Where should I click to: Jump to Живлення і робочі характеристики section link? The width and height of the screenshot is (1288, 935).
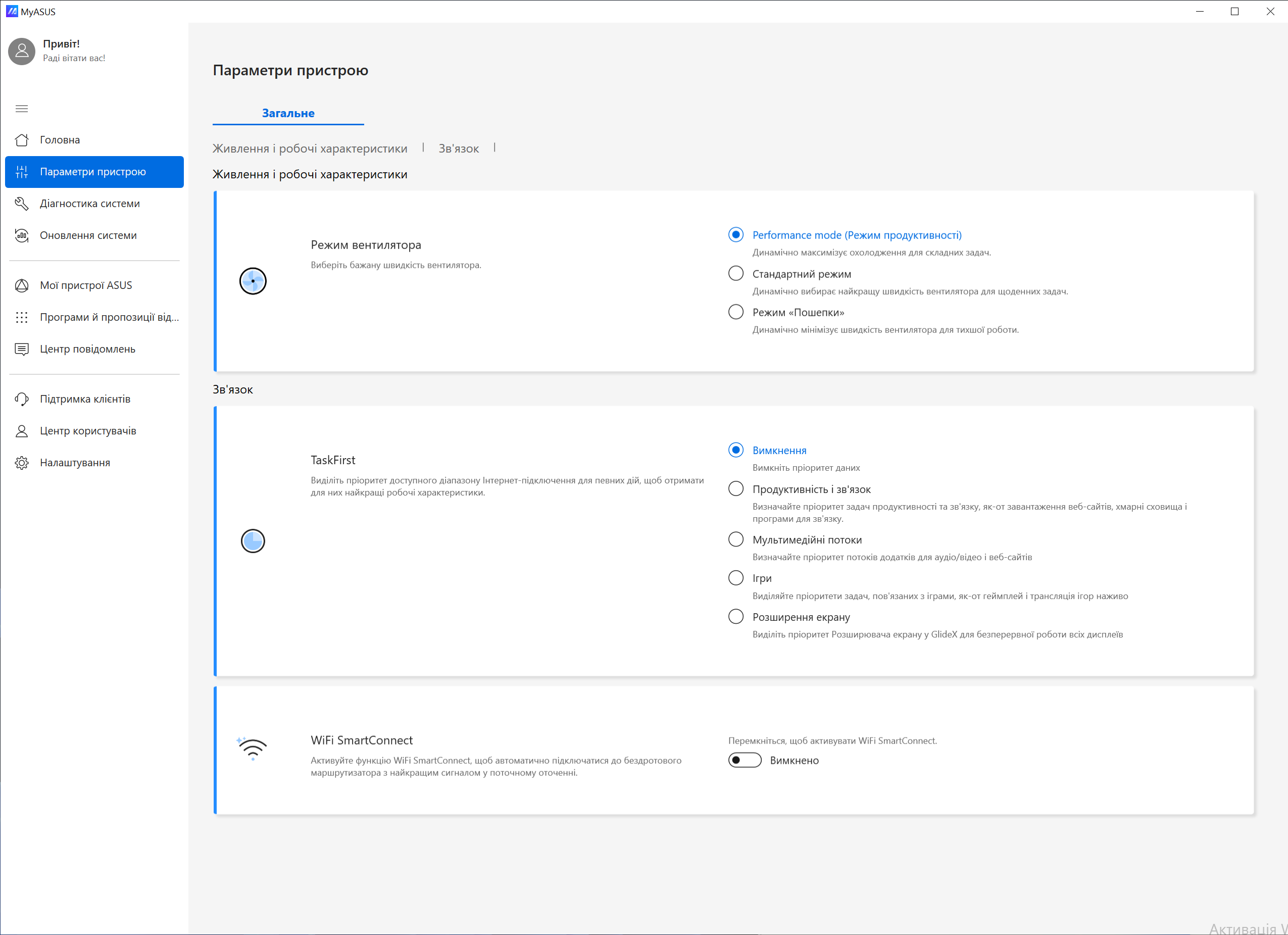(310, 149)
